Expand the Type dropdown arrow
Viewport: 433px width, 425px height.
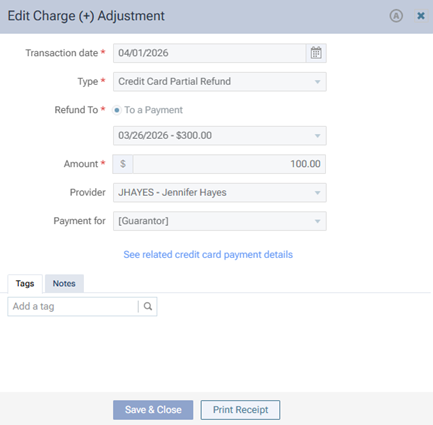[317, 82]
